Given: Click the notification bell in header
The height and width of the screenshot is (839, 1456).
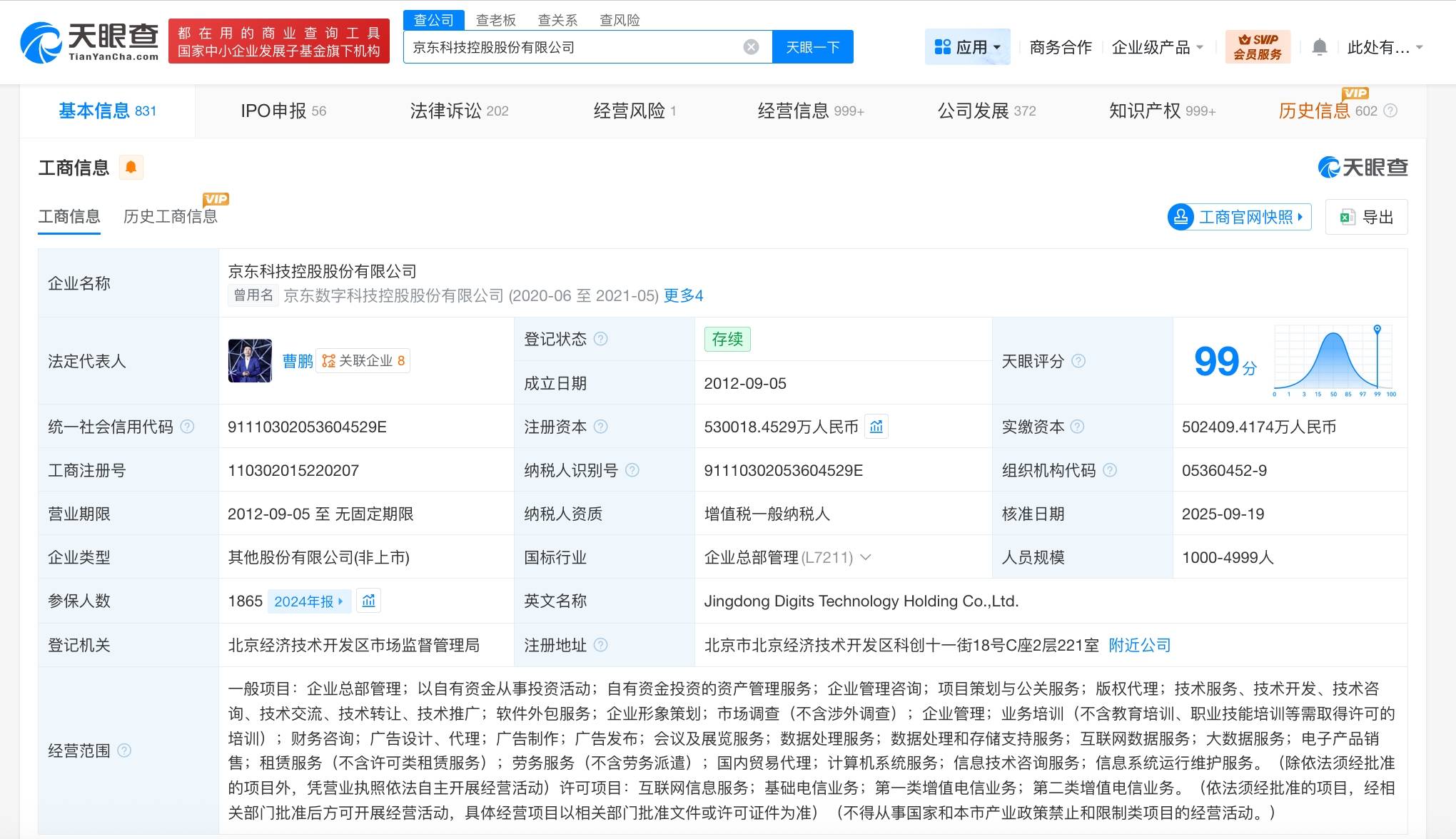Looking at the screenshot, I should click(1319, 47).
